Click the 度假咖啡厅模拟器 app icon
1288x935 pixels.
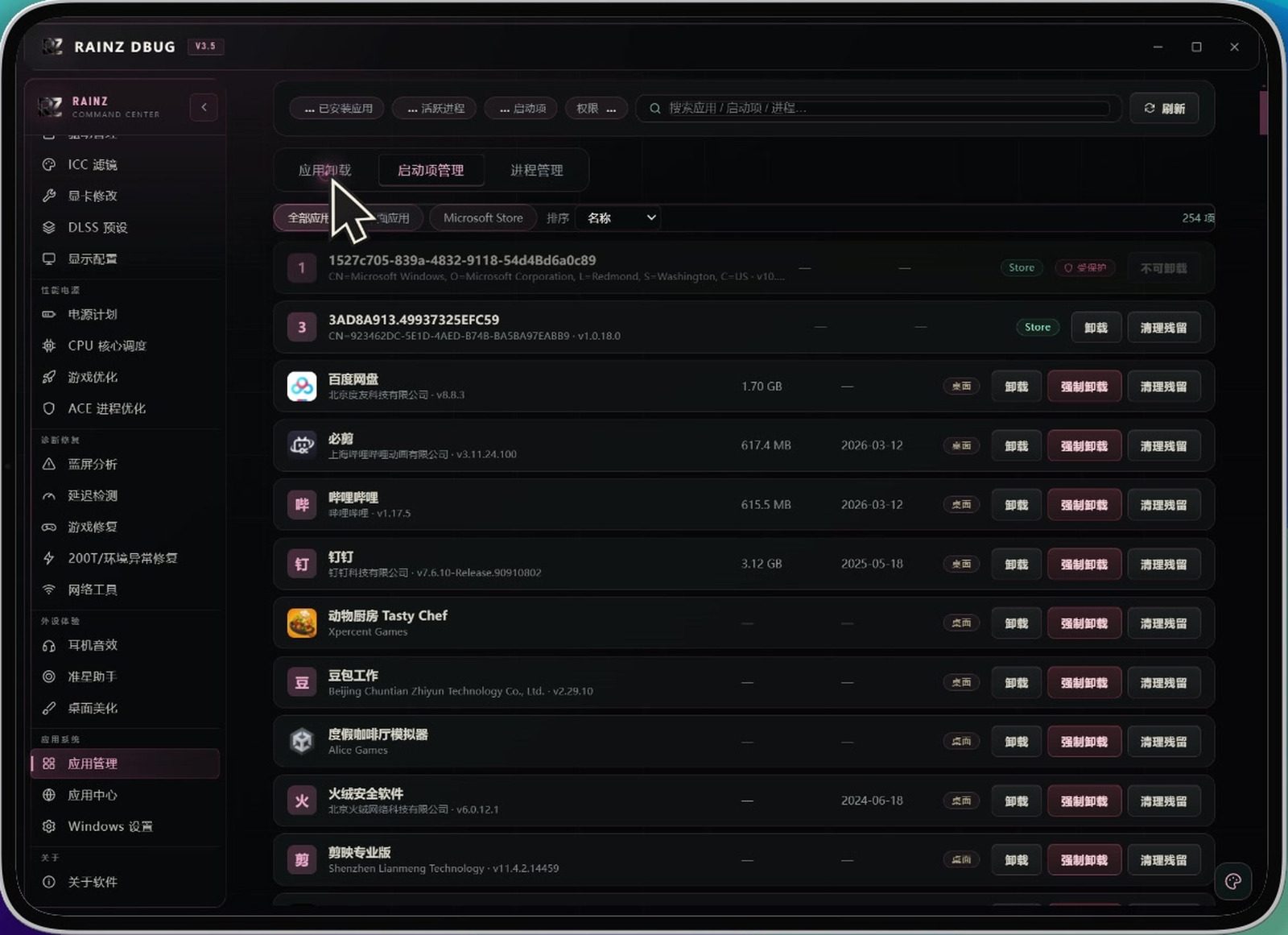pos(302,742)
